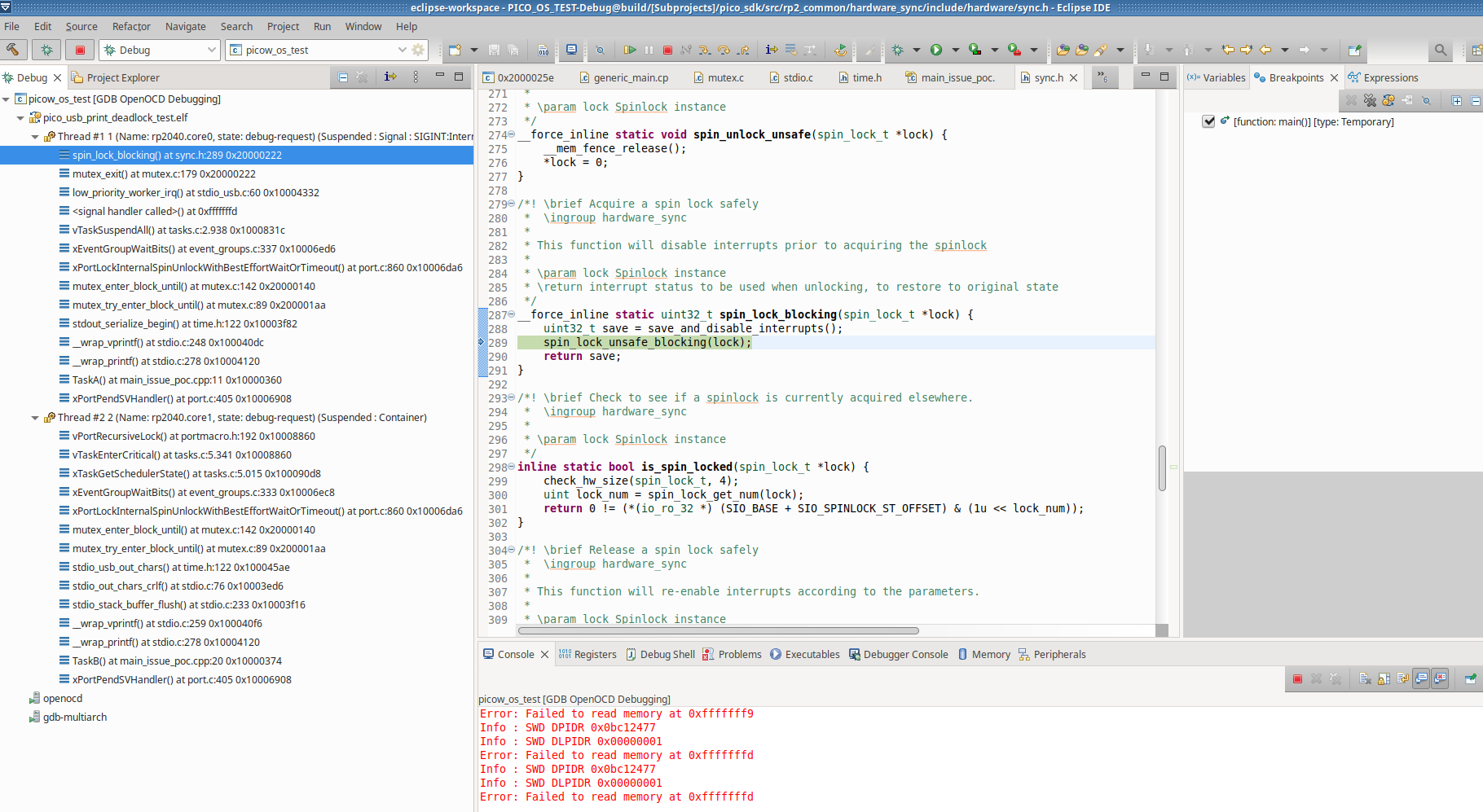Resume the suspended debug session
Image resolution: width=1483 pixels, height=812 pixels.
coord(630,50)
